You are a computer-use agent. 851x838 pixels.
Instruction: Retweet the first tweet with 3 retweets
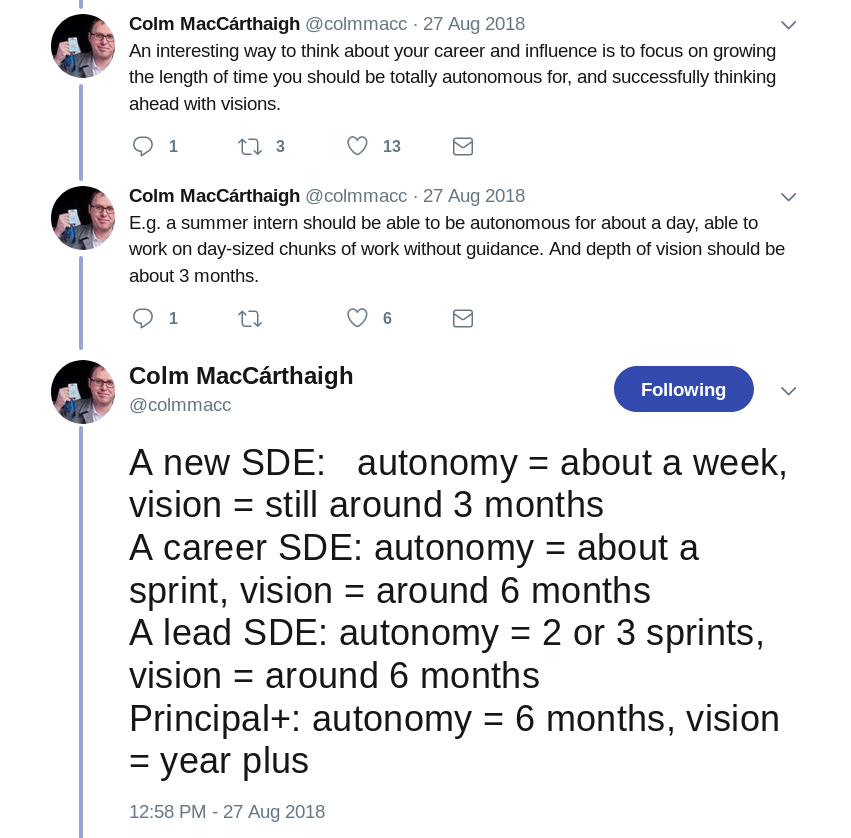coord(250,147)
